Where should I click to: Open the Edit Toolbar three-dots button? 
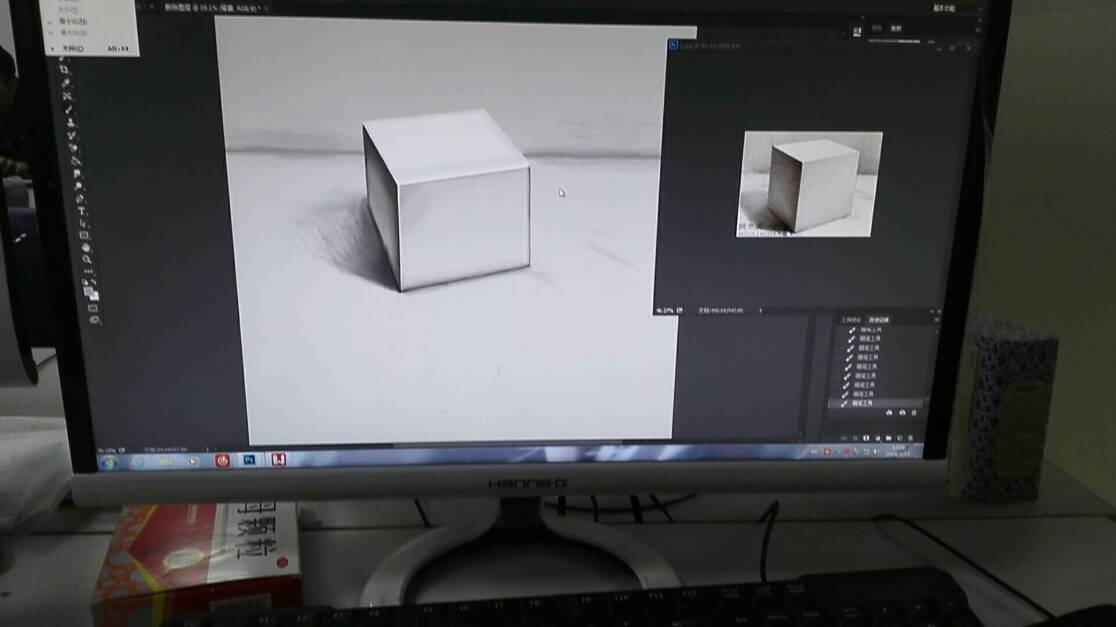88,271
